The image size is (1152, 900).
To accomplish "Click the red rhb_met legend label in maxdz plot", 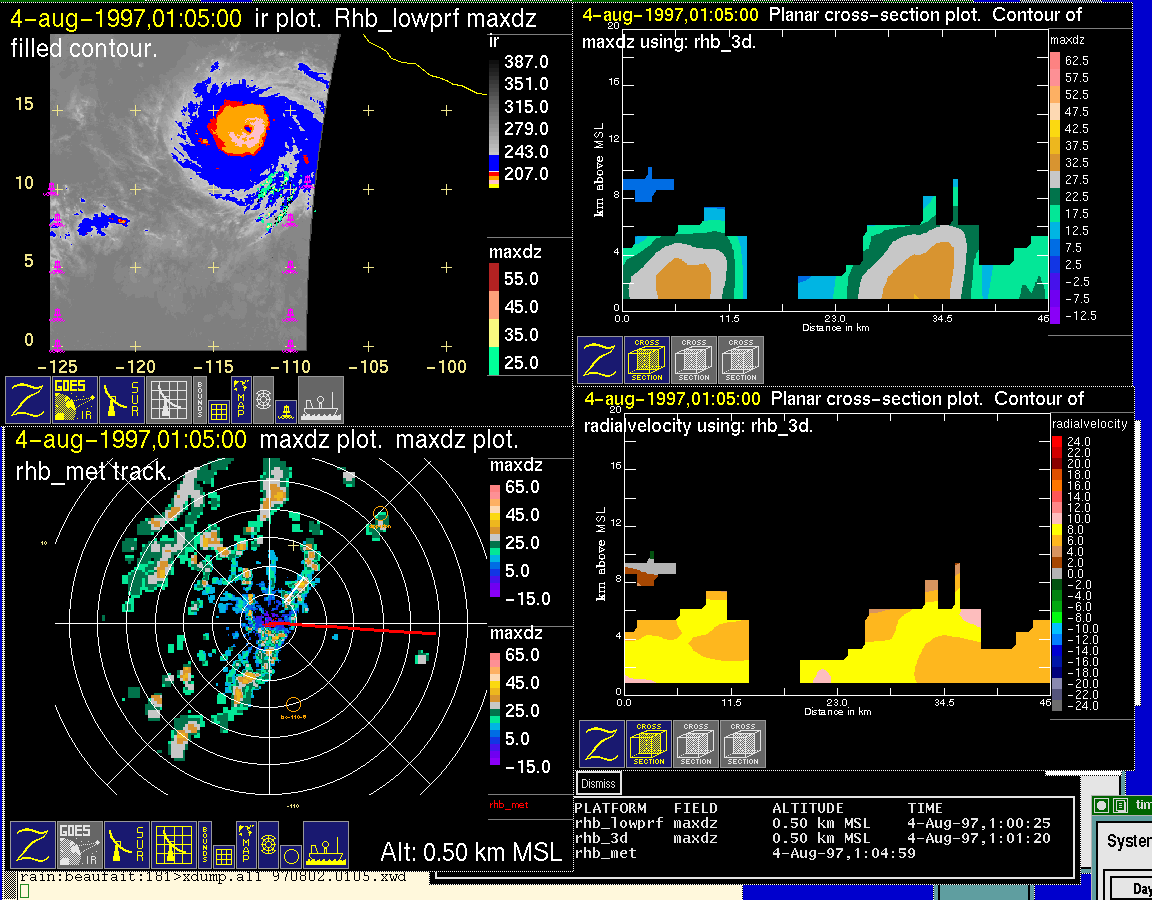I will [508, 805].
